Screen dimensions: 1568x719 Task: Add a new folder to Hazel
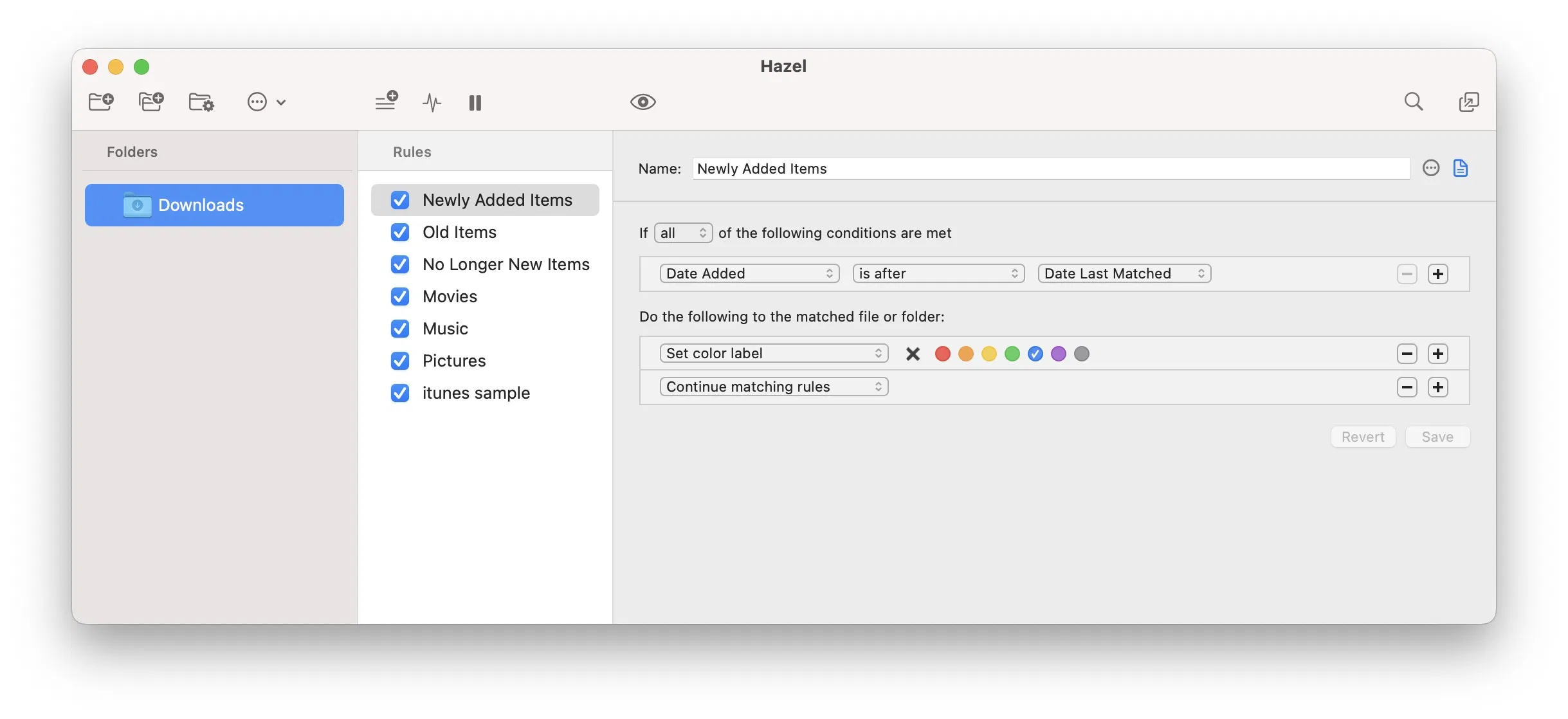pyautogui.click(x=100, y=102)
